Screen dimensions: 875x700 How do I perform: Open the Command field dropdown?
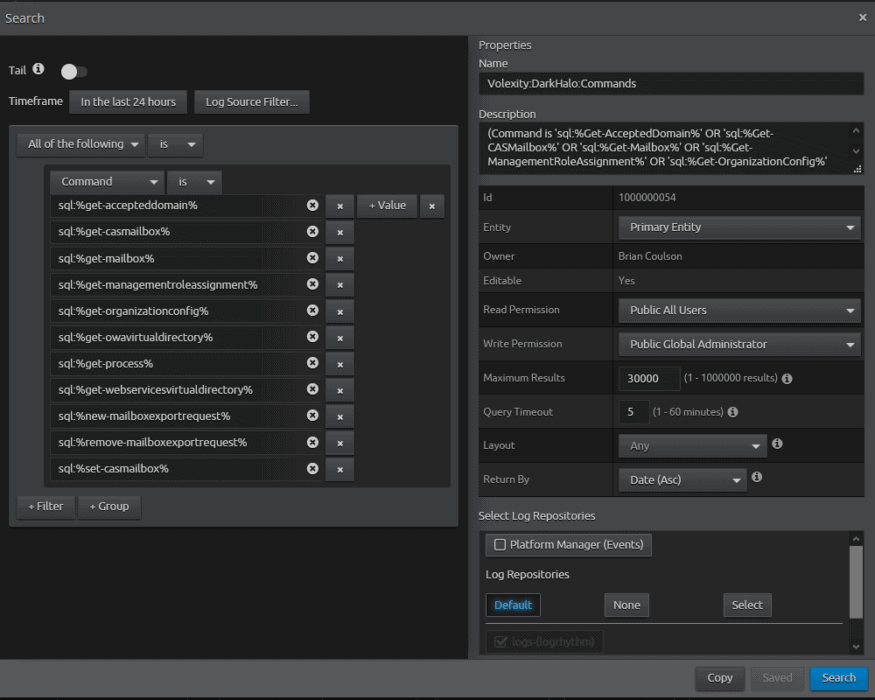click(x=106, y=181)
